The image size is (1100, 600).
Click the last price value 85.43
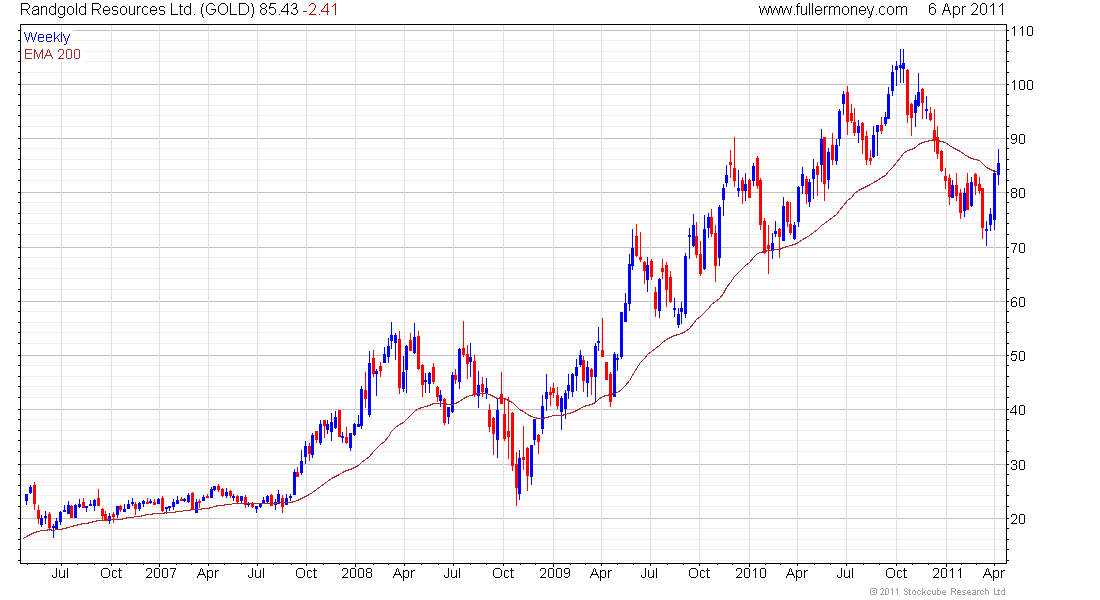point(279,10)
